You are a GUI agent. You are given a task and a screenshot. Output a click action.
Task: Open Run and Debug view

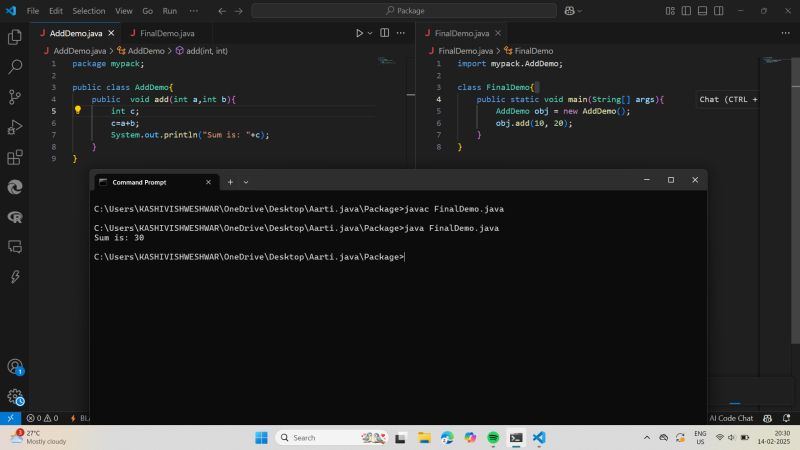point(15,127)
